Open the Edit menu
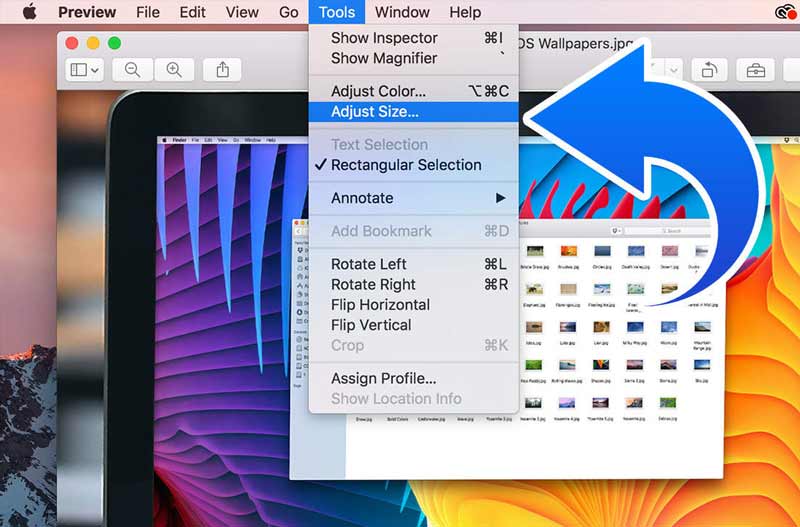800x527 pixels. point(192,12)
